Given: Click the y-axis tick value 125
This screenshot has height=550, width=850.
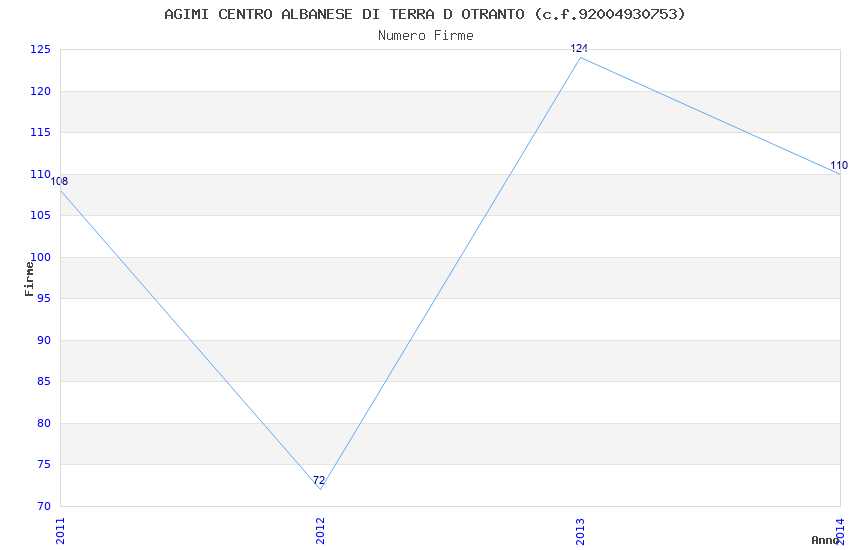Looking at the screenshot, I should (41, 49).
